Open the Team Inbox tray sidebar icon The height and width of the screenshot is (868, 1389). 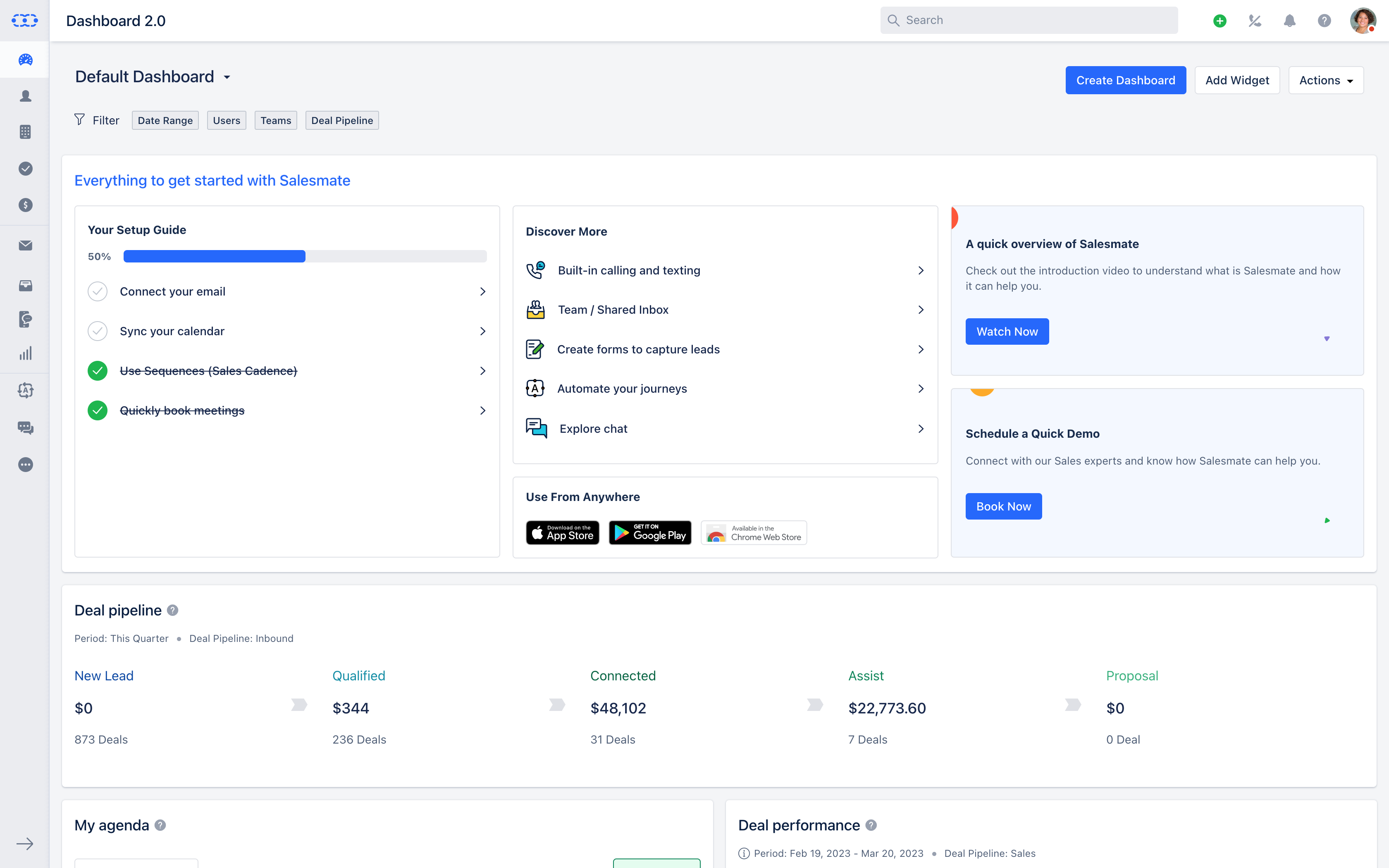pyautogui.click(x=25, y=285)
